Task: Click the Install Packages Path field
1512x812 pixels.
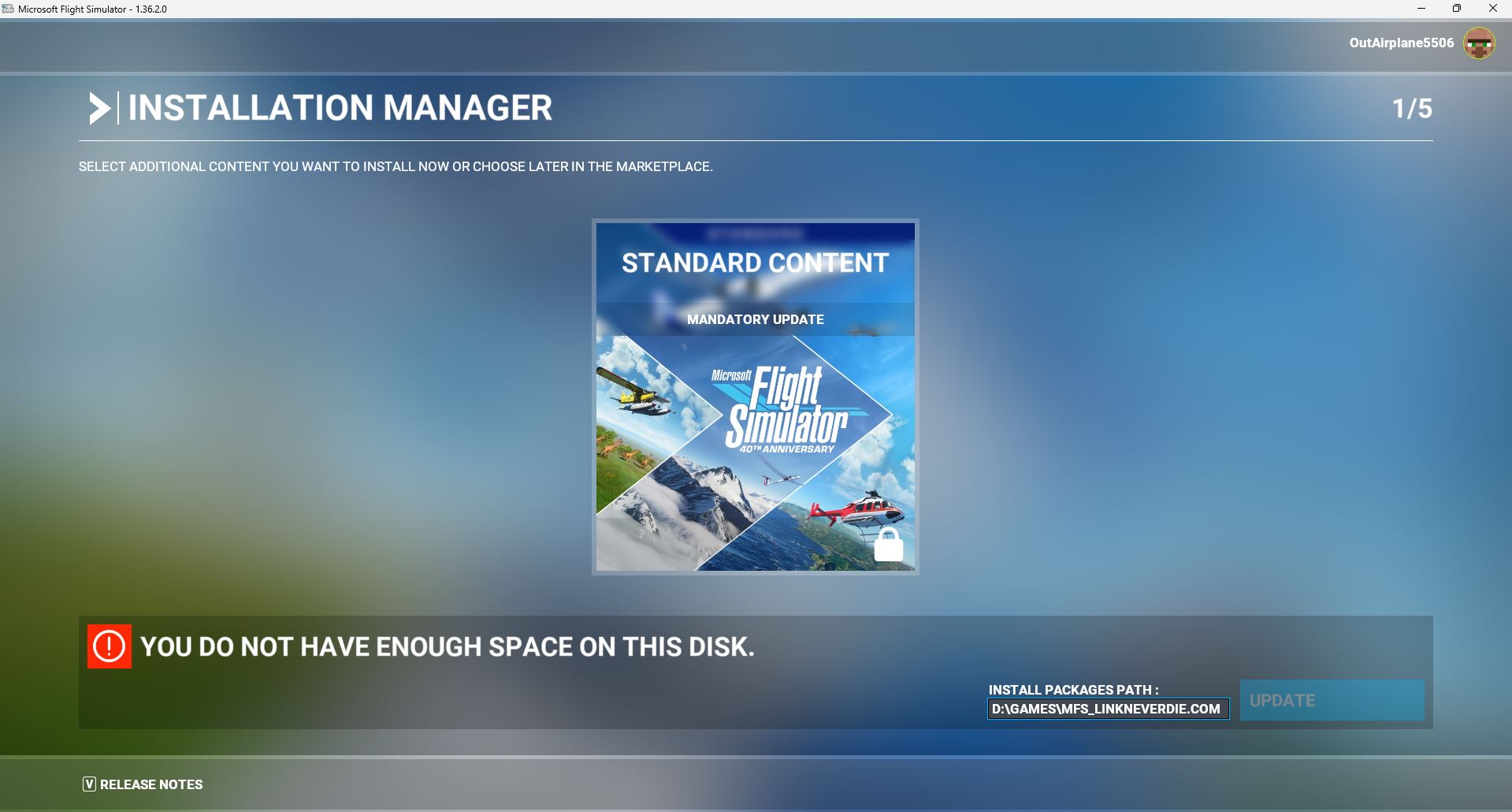Action: click(1108, 709)
